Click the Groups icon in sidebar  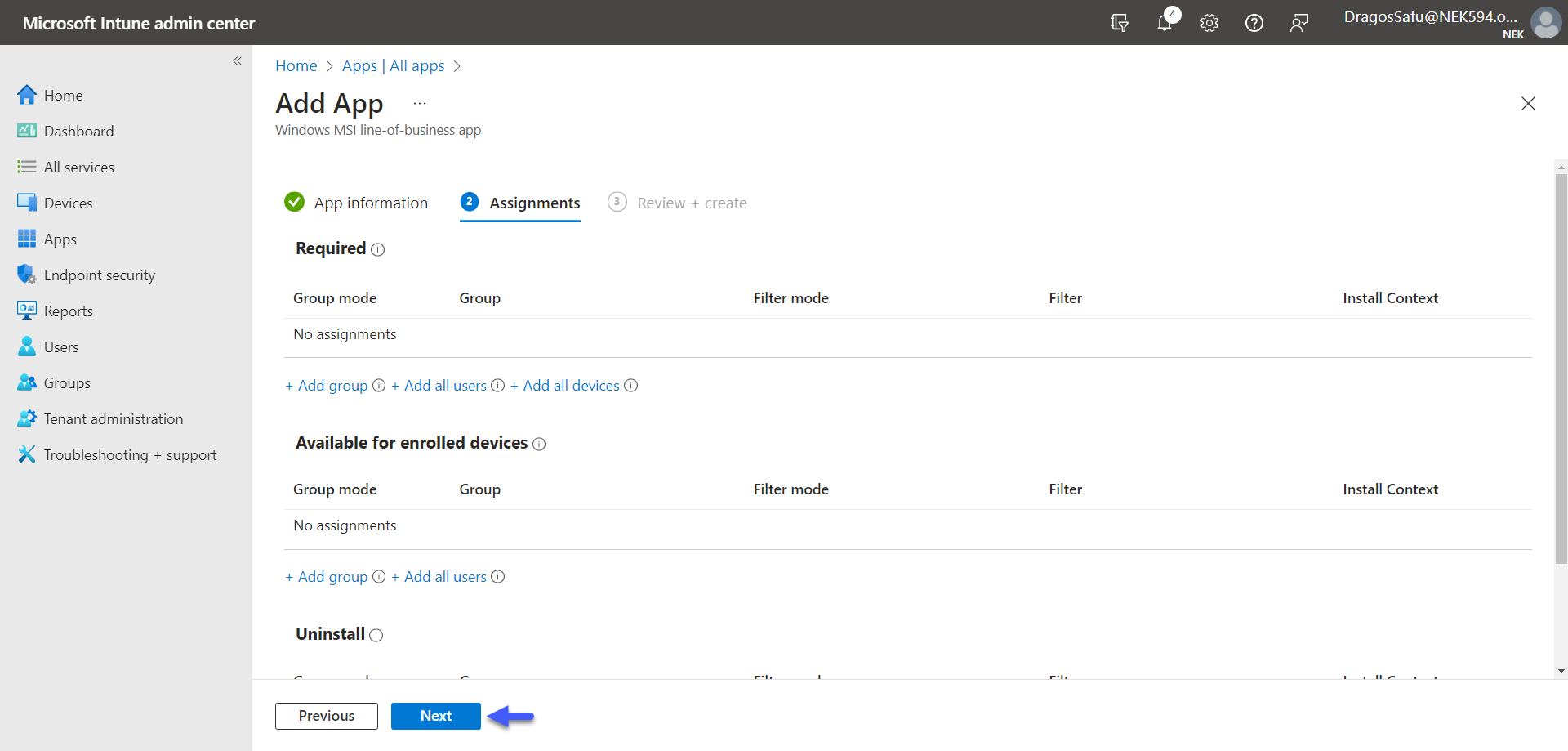tap(27, 382)
